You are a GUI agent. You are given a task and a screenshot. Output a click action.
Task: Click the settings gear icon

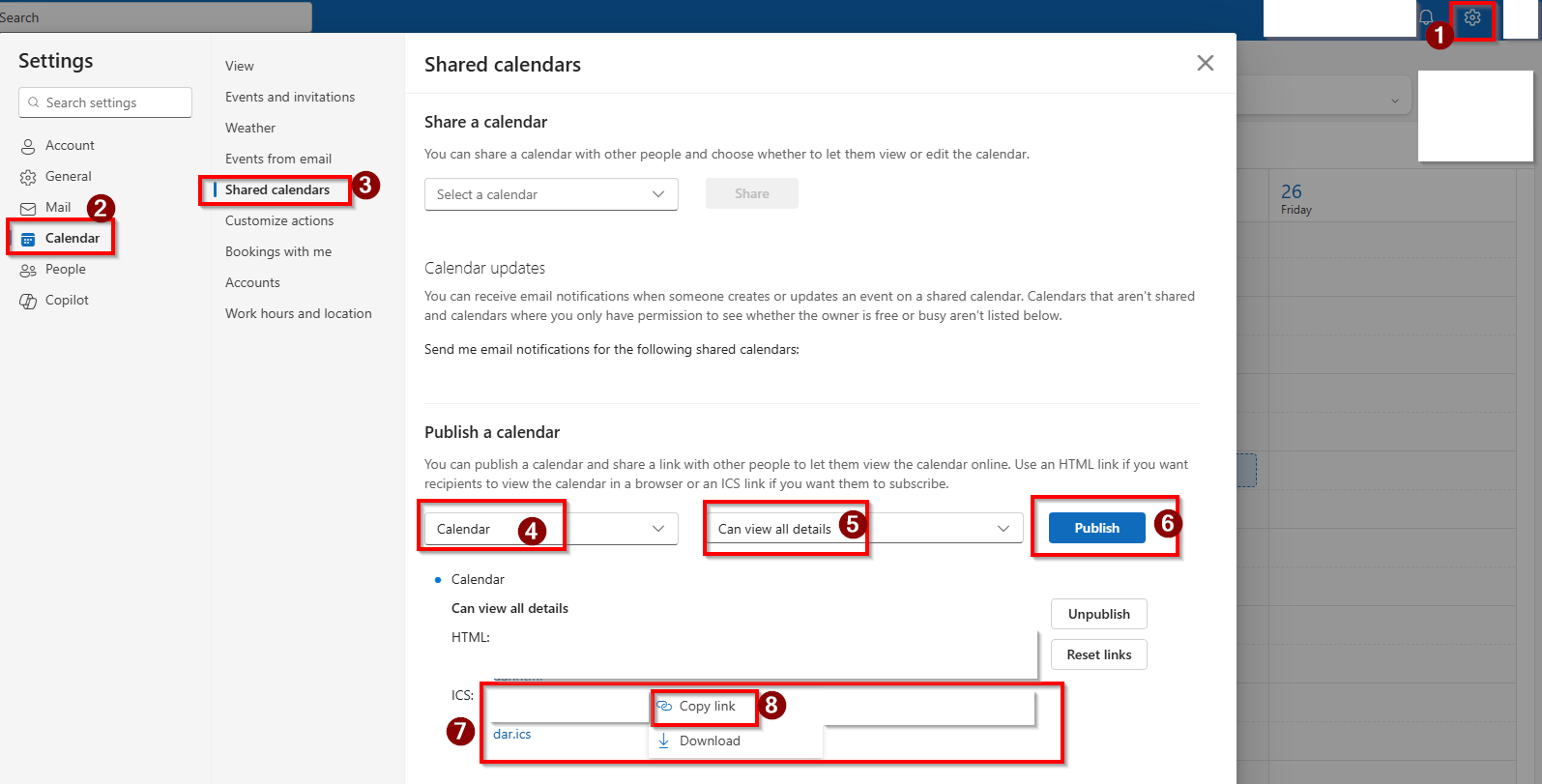(1472, 17)
